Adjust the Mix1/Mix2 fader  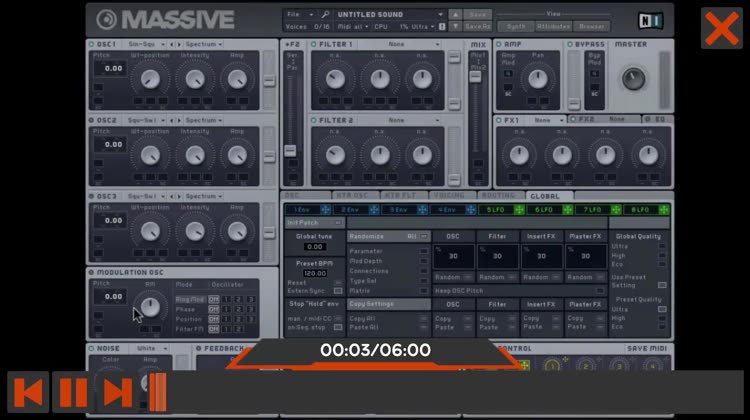pos(475,77)
